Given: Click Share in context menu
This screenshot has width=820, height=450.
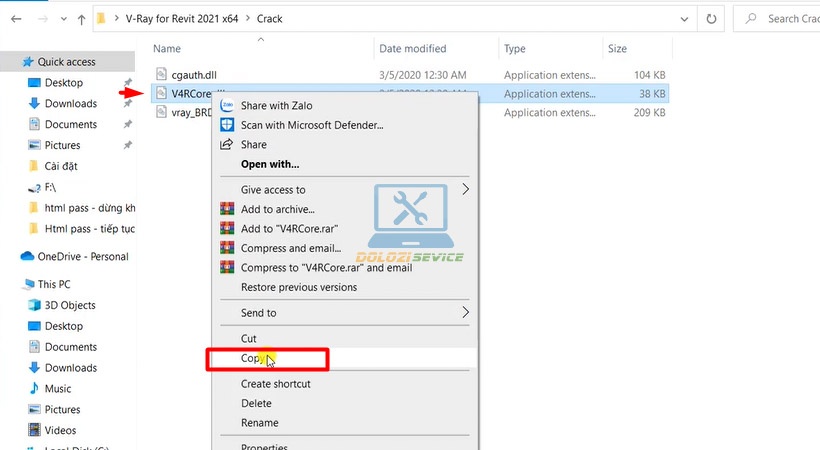Looking at the screenshot, I should 254,145.
